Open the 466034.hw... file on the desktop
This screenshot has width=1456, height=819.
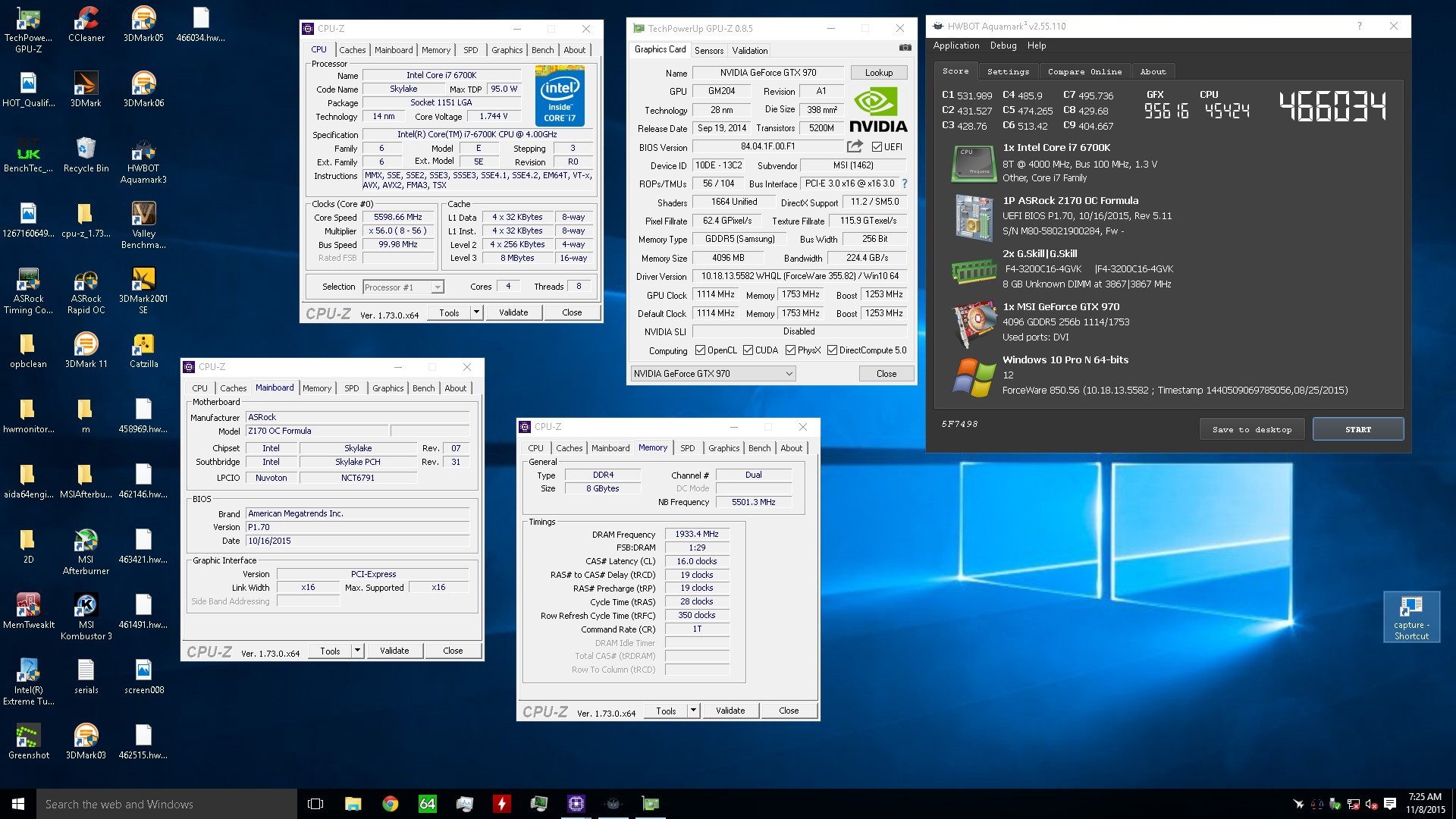tap(201, 24)
